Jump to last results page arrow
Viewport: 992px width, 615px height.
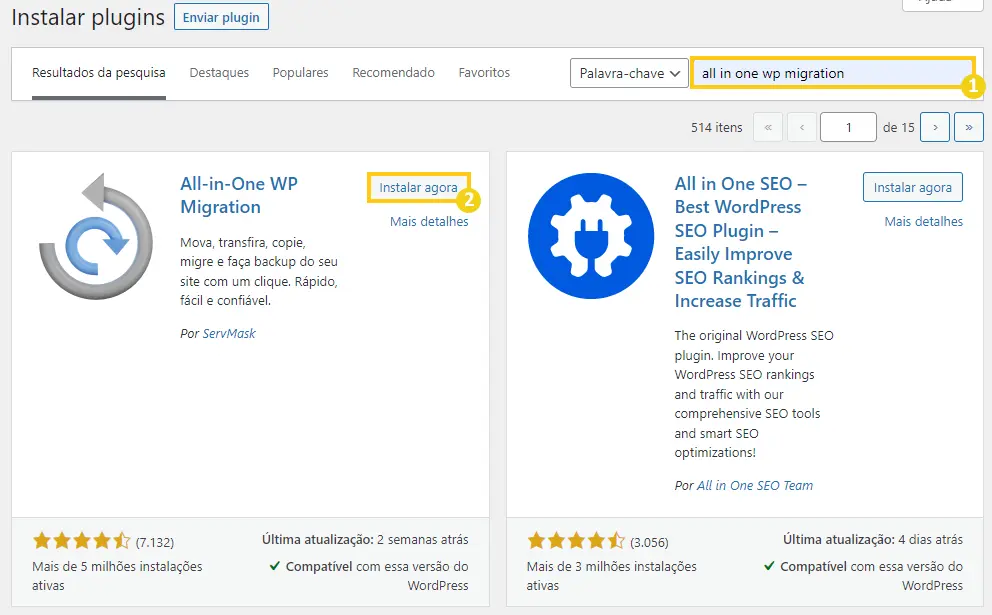(969, 127)
